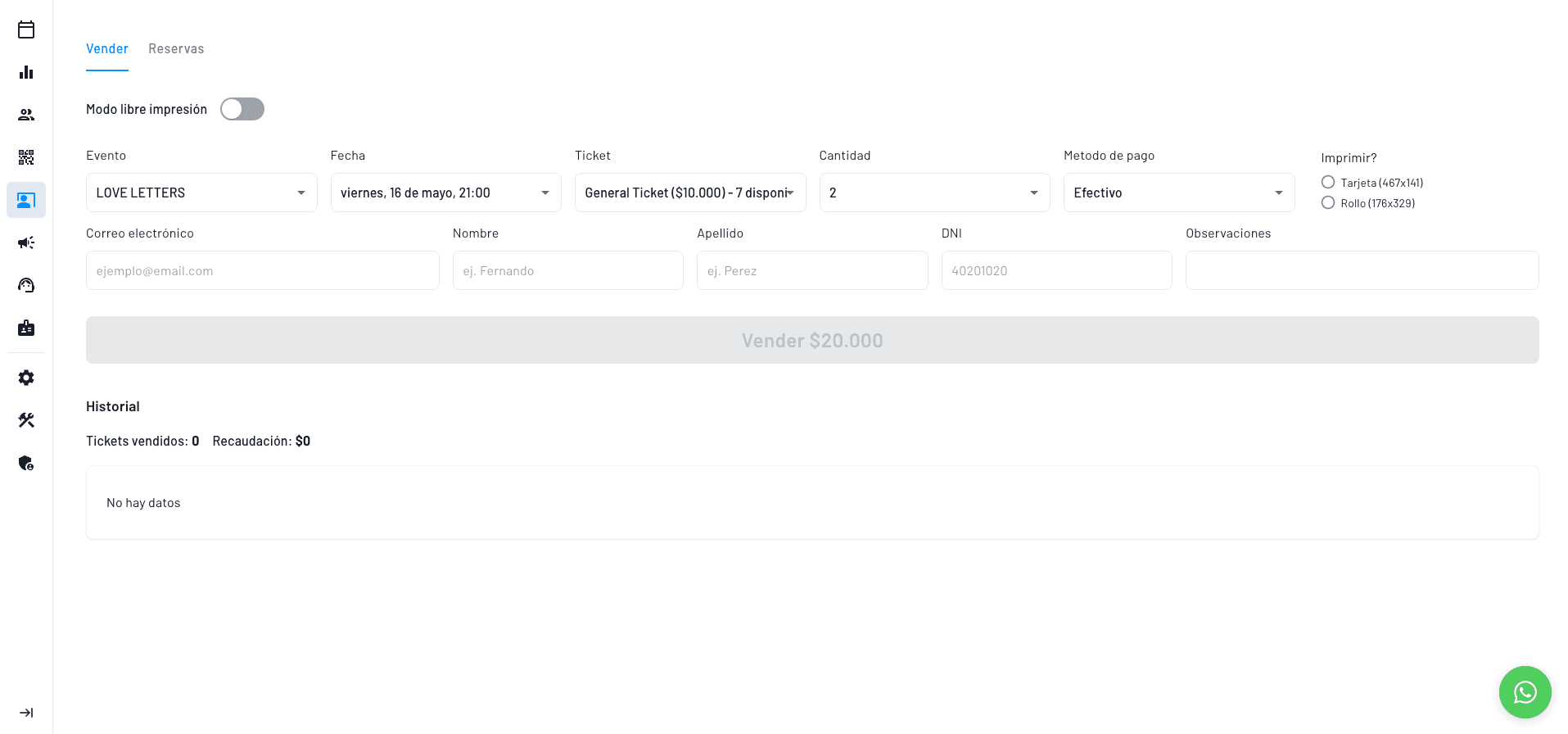This screenshot has height=734, width=1568.
Task: Click the Imprimir? label
Action: pyautogui.click(x=1349, y=158)
